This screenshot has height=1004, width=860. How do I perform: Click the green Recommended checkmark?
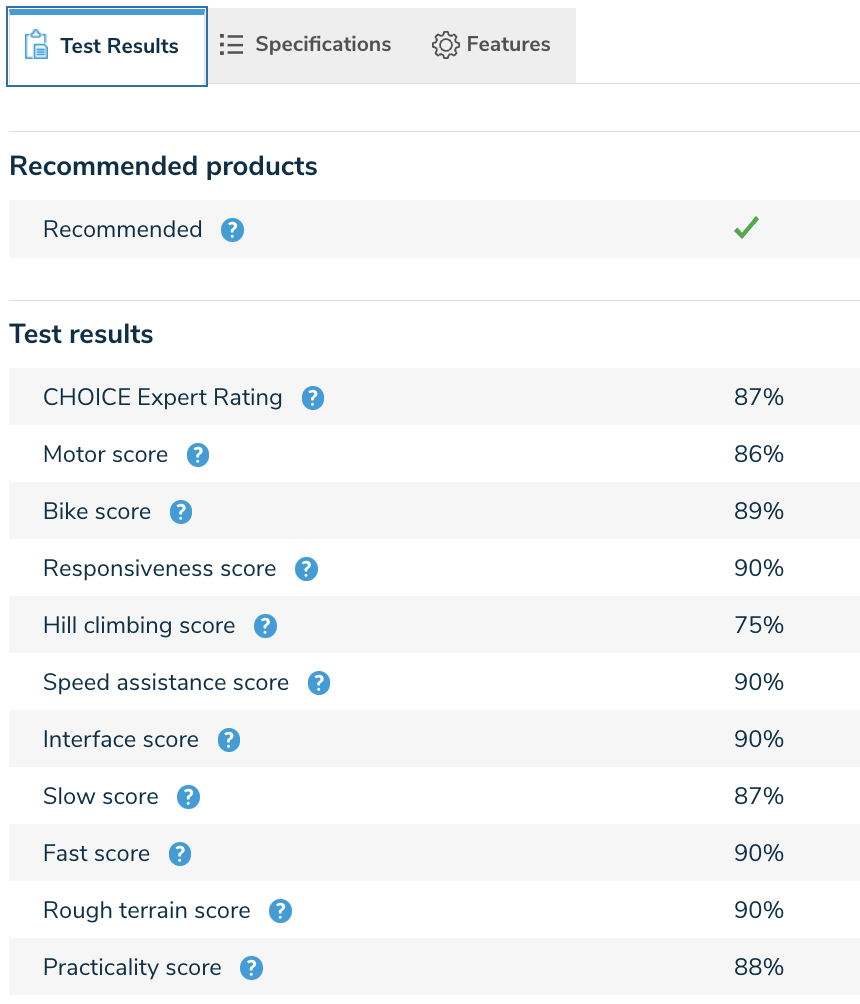point(746,228)
